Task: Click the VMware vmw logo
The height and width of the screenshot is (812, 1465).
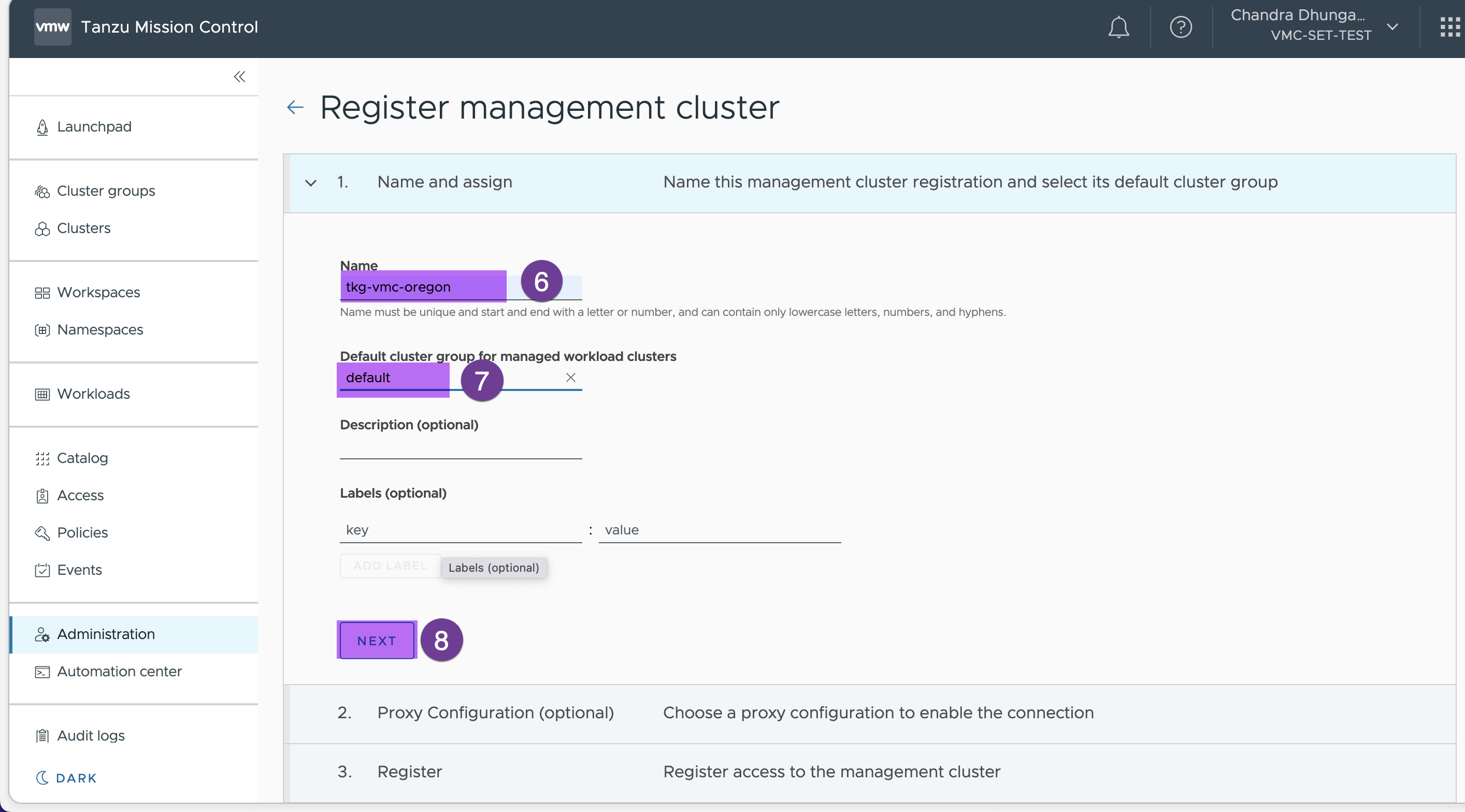Action: tap(52, 27)
